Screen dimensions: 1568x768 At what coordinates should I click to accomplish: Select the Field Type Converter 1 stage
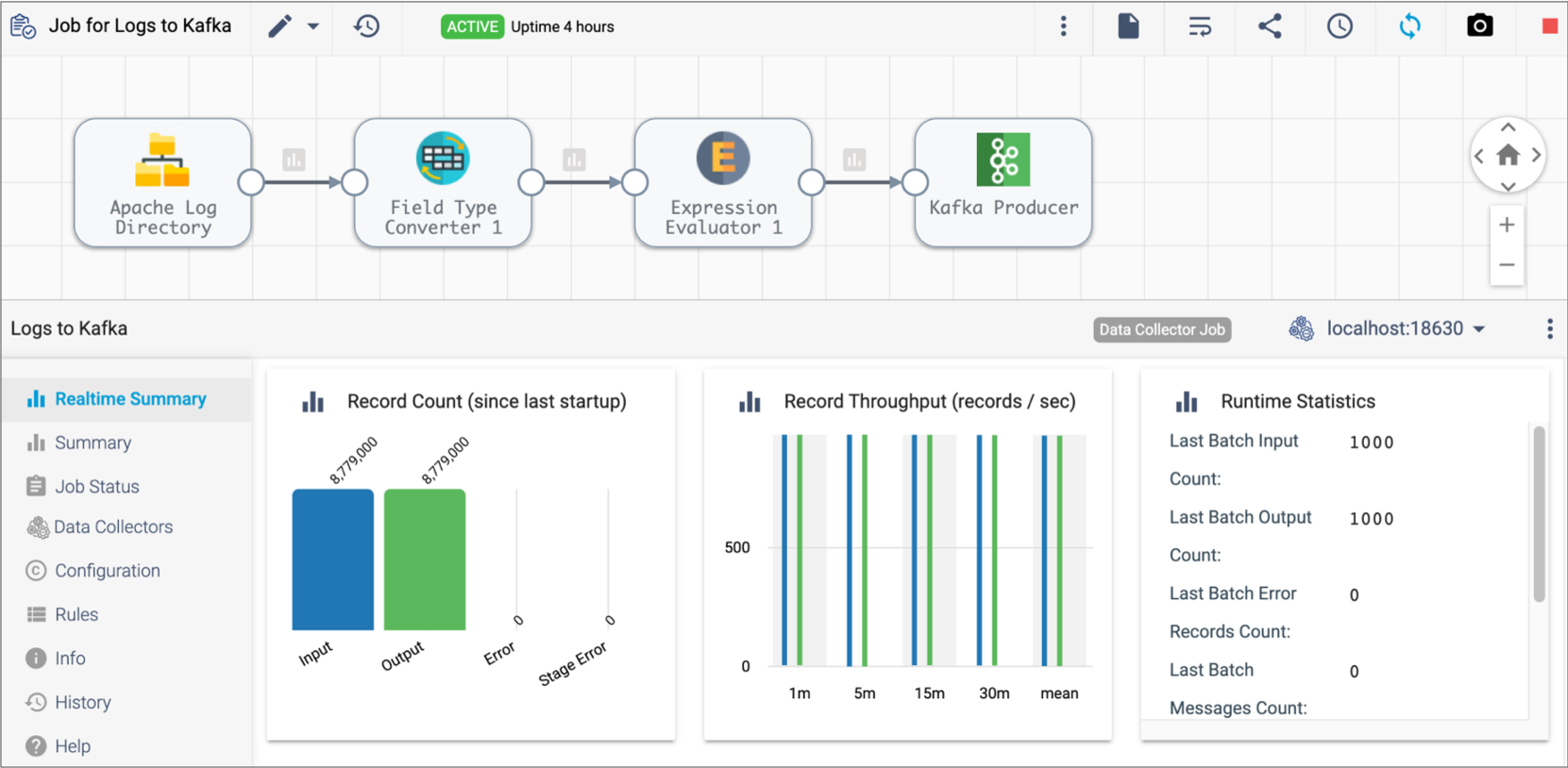(x=443, y=182)
